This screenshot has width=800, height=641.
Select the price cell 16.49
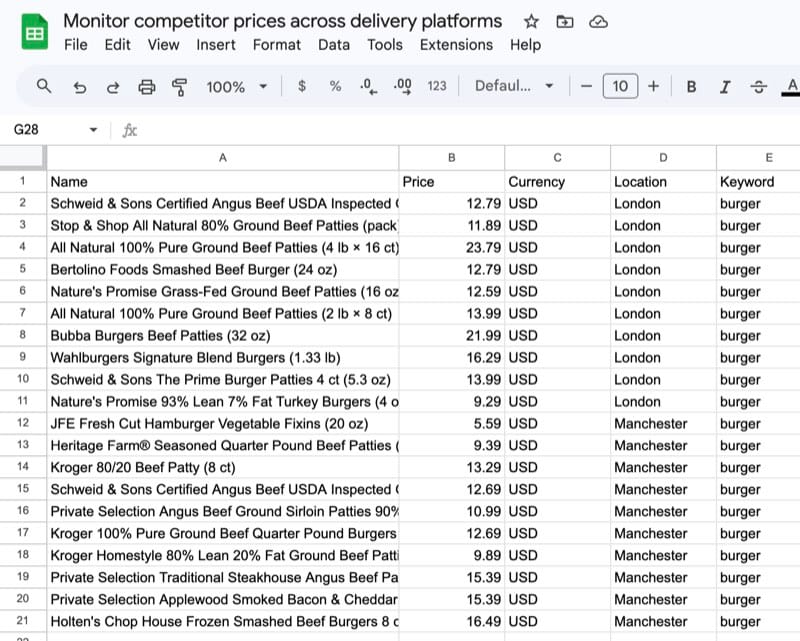pos(452,621)
